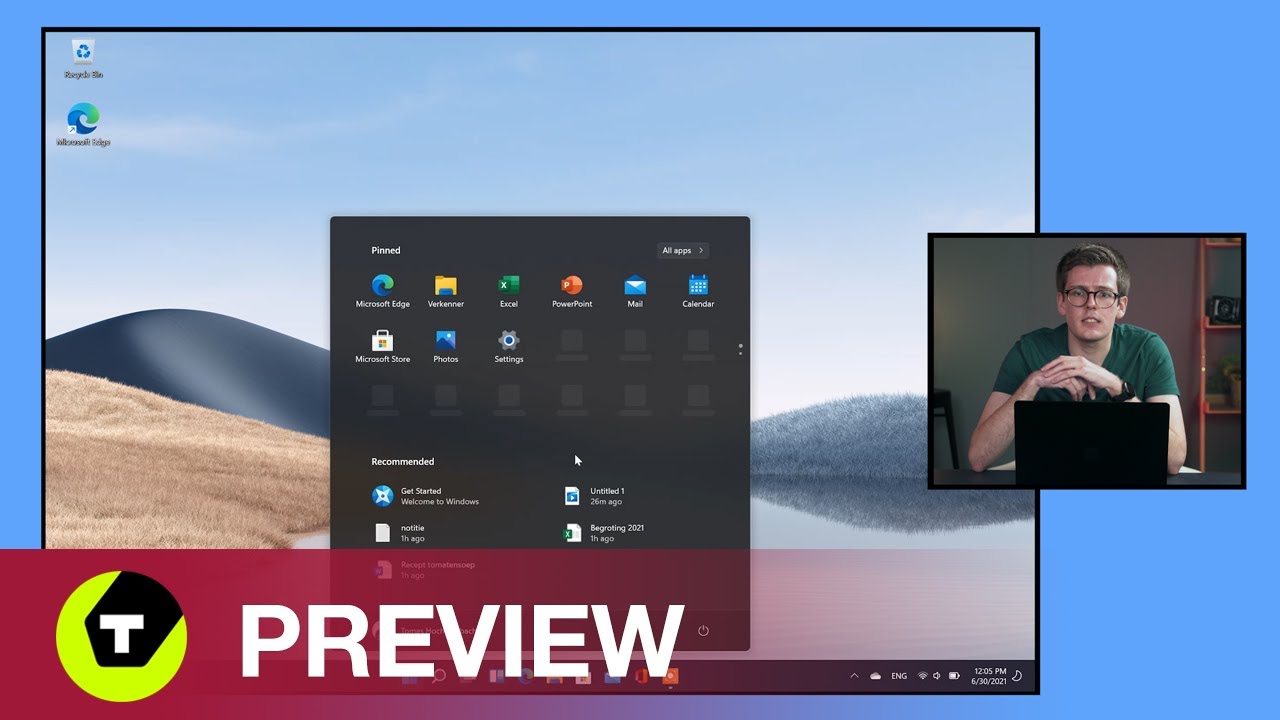Click the Office icon on the taskbar
This screenshot has height=720, width=1280.
coord(643,677)
